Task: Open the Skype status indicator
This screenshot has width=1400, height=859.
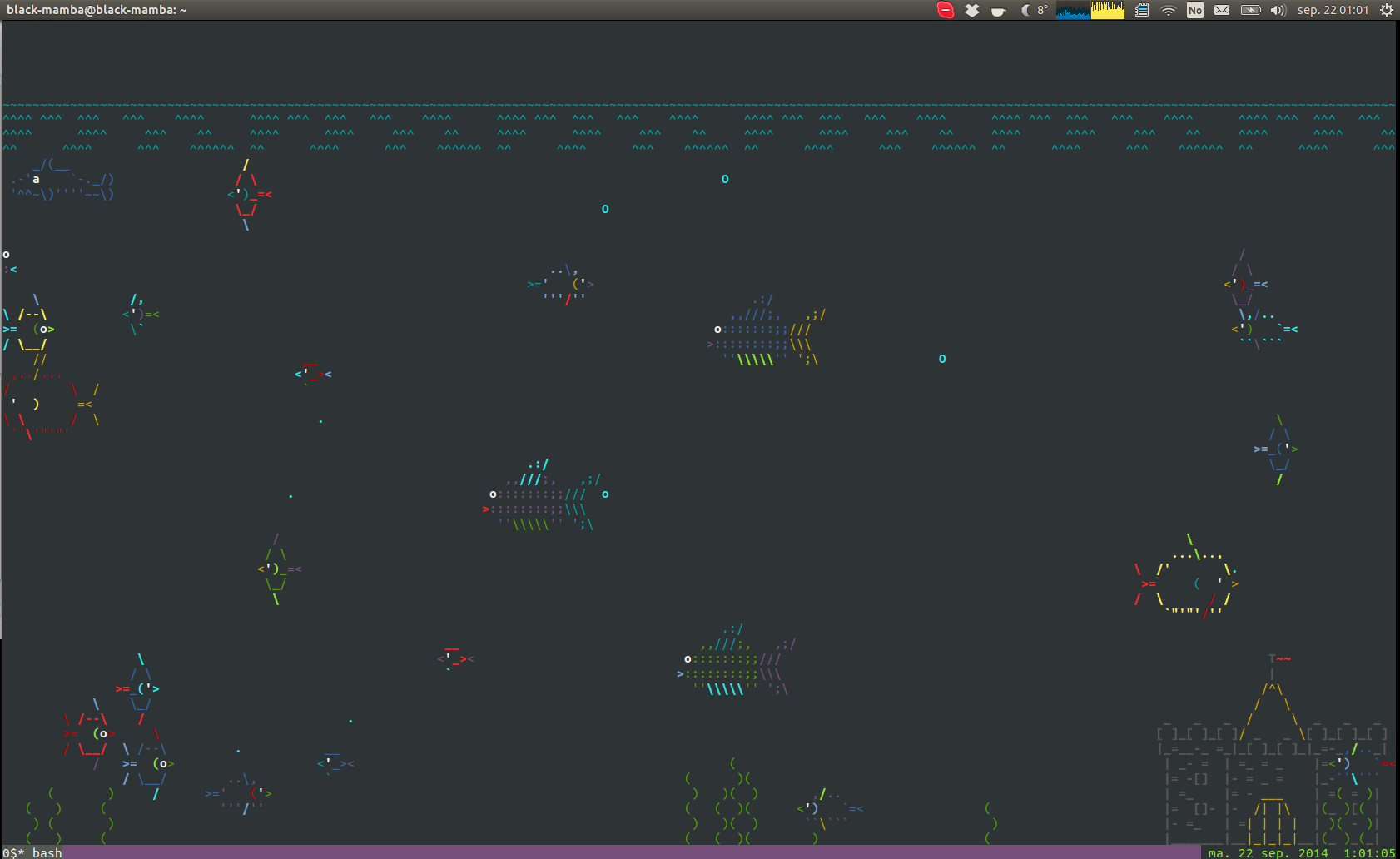Action: click(945, 10)
